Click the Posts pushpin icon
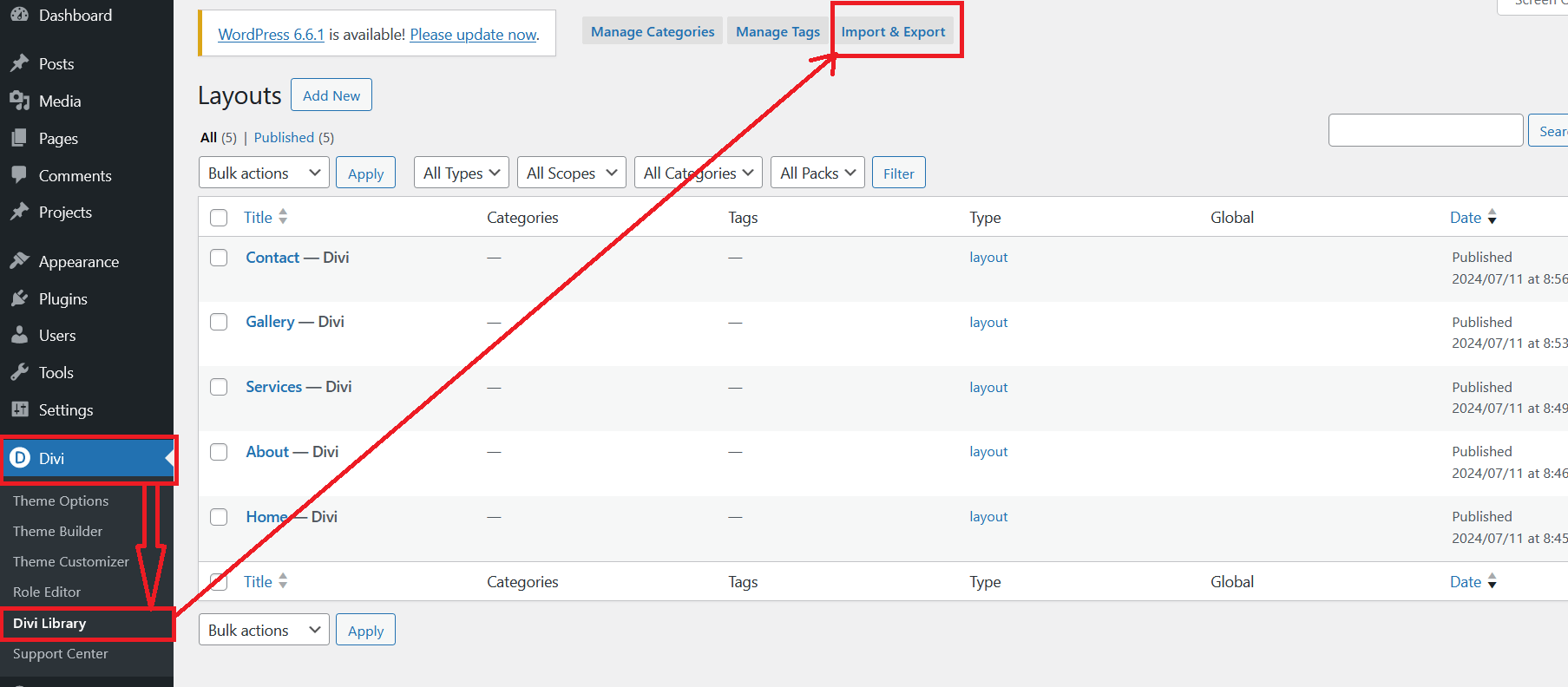This screenshot has width=1568, height=687. pyautogui.click(x=19, y=63)
